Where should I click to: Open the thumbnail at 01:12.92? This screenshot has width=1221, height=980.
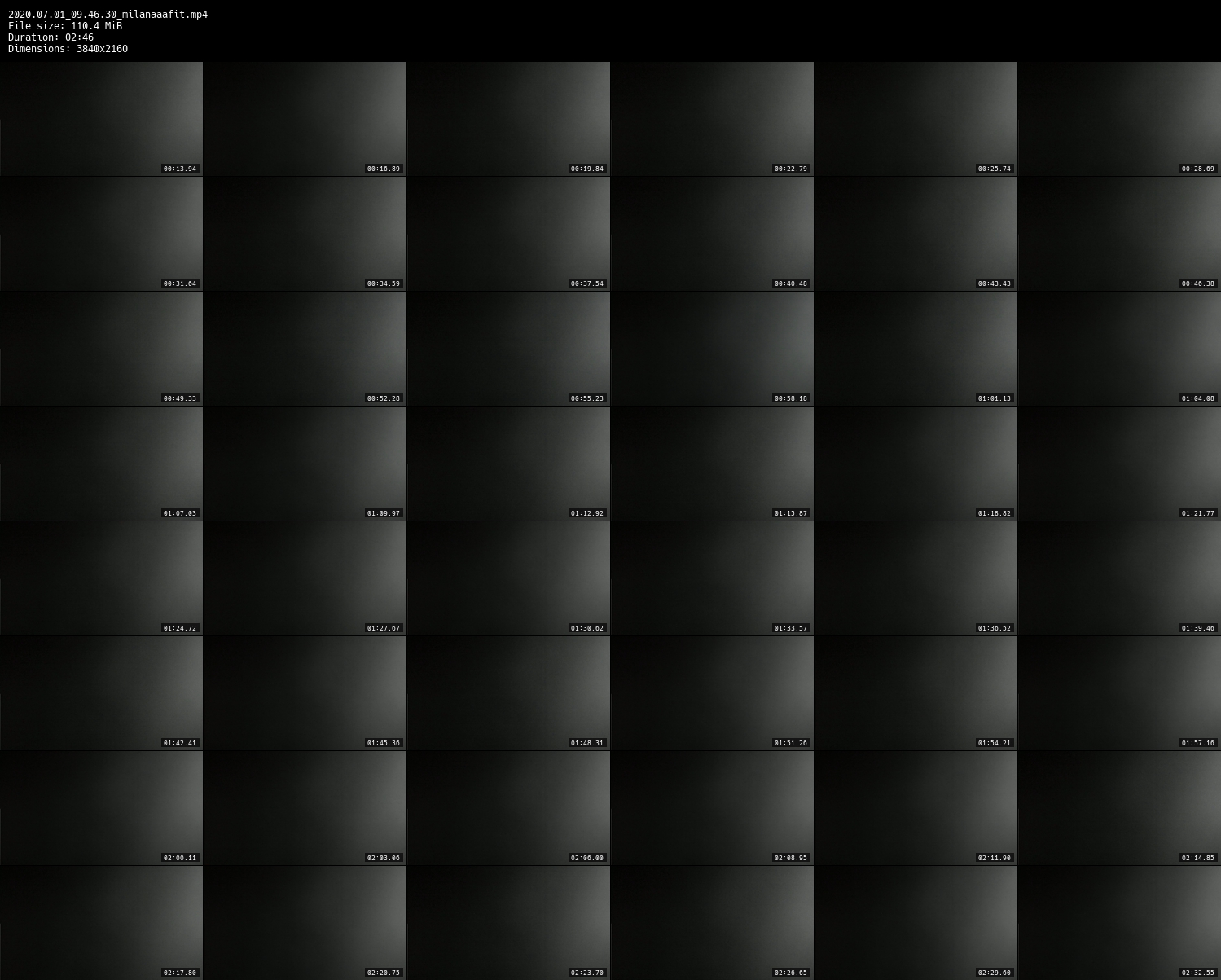pyautogui.click(x=508, y=464)
